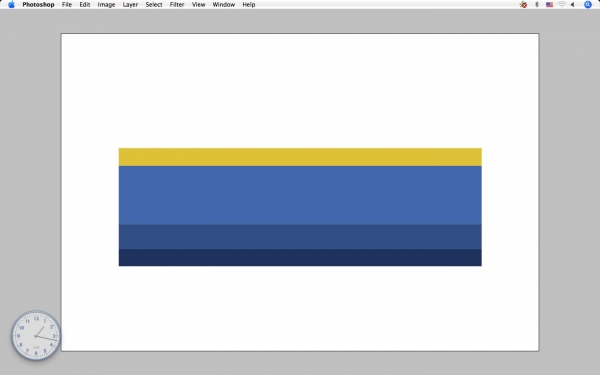600x375 pixels.
Task: Click the volume speaker icon
Action: 572,5
